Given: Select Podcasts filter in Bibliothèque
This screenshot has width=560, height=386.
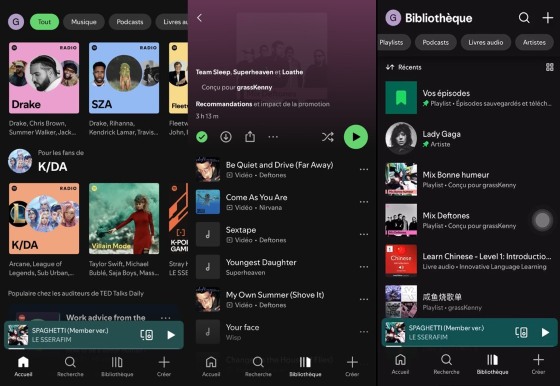Looking at the screenshot, I should 436,42.
